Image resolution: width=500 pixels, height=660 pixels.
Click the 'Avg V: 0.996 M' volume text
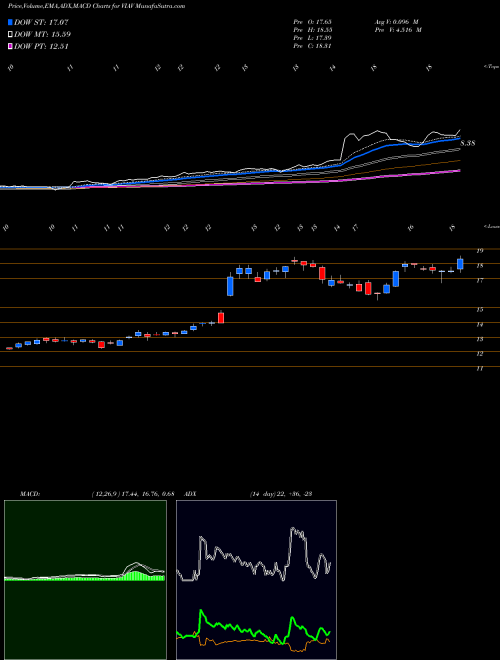click(x=397, y=22)
